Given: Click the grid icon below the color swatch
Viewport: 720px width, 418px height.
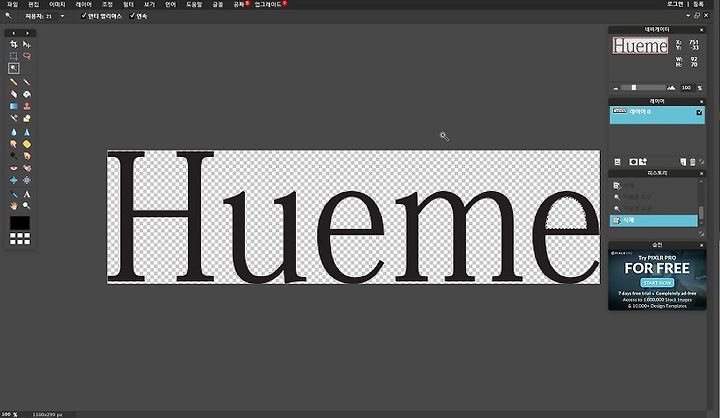Looking at the screenshot, I should pos(20,238).
